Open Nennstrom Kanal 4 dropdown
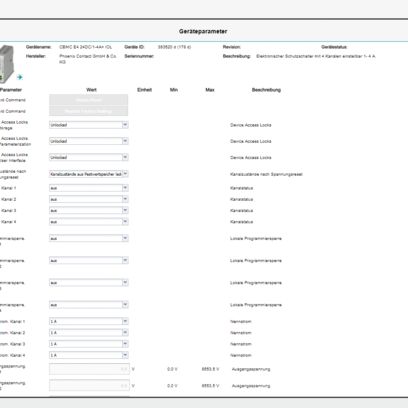 coord(89,355)
